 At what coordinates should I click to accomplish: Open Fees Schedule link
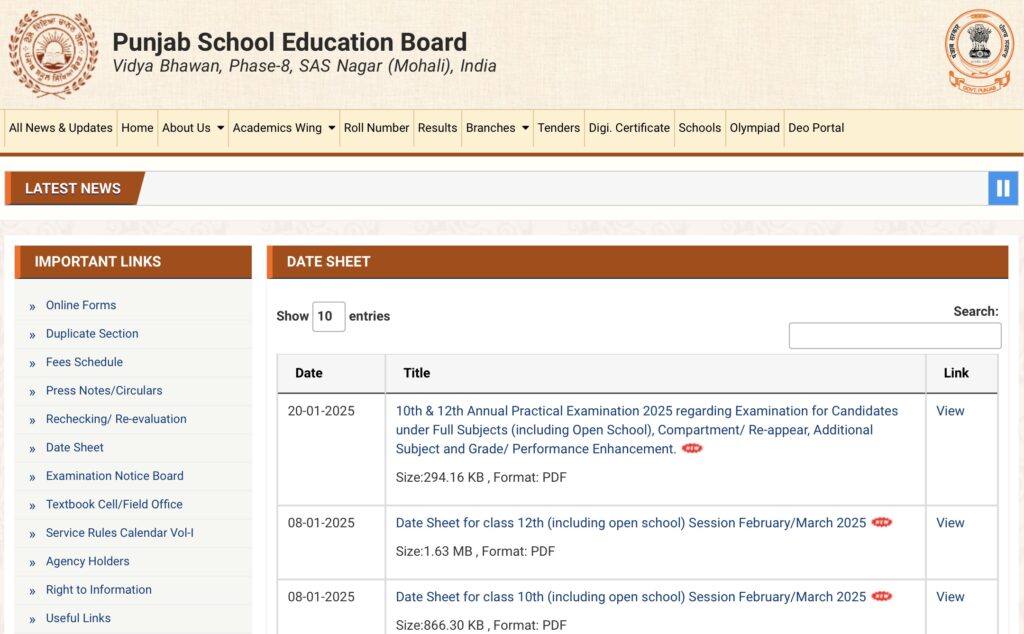pos(84,362)
